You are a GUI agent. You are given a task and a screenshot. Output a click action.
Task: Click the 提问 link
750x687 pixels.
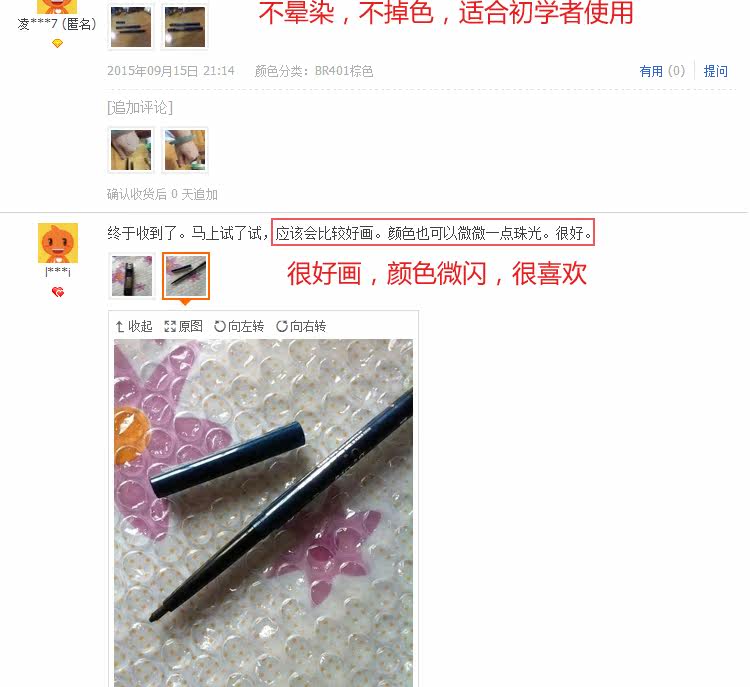(716, 71)
